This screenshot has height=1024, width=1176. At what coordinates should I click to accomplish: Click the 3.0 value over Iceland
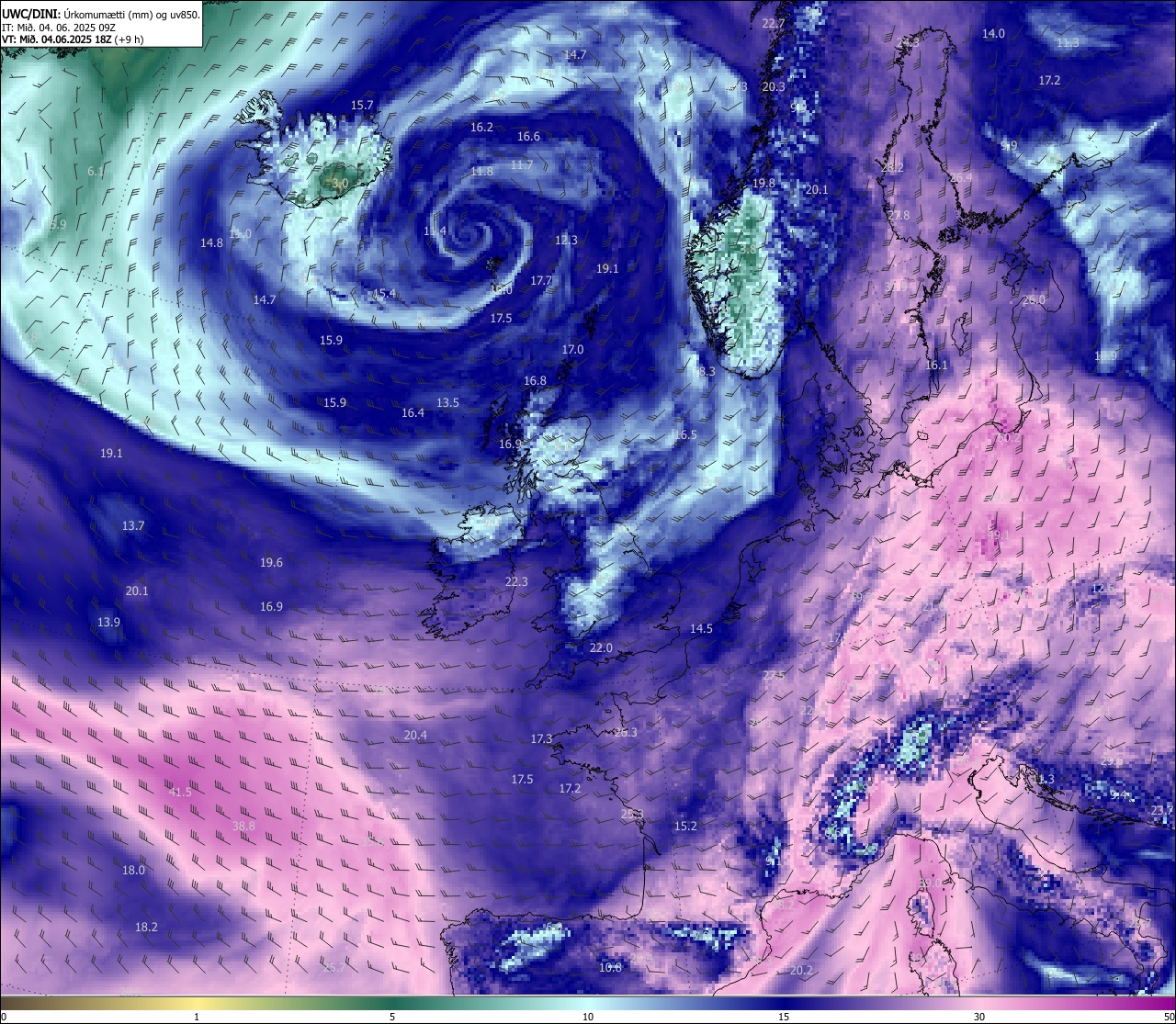(x=340, y=184)
